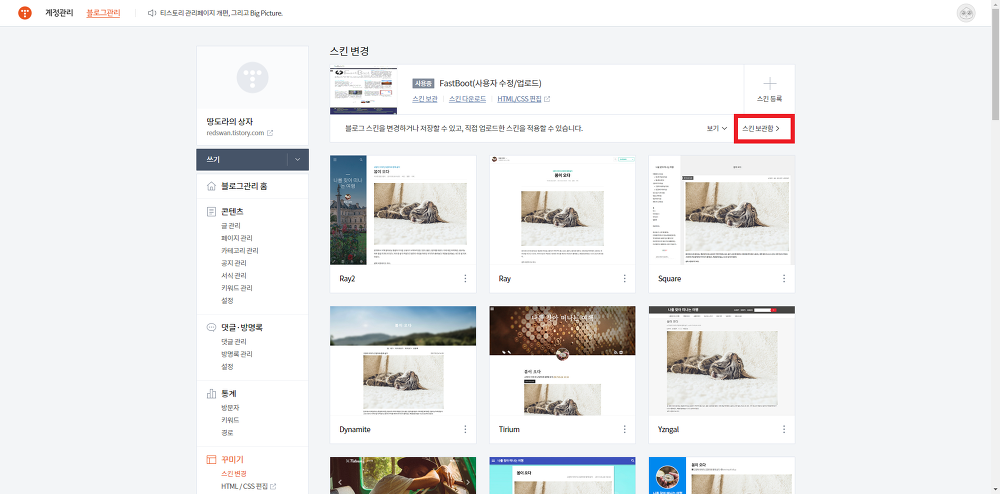1000x494 pixels.
Task: Click the notice text about 관리페이지 개편
Action: [x=221, y=13]
